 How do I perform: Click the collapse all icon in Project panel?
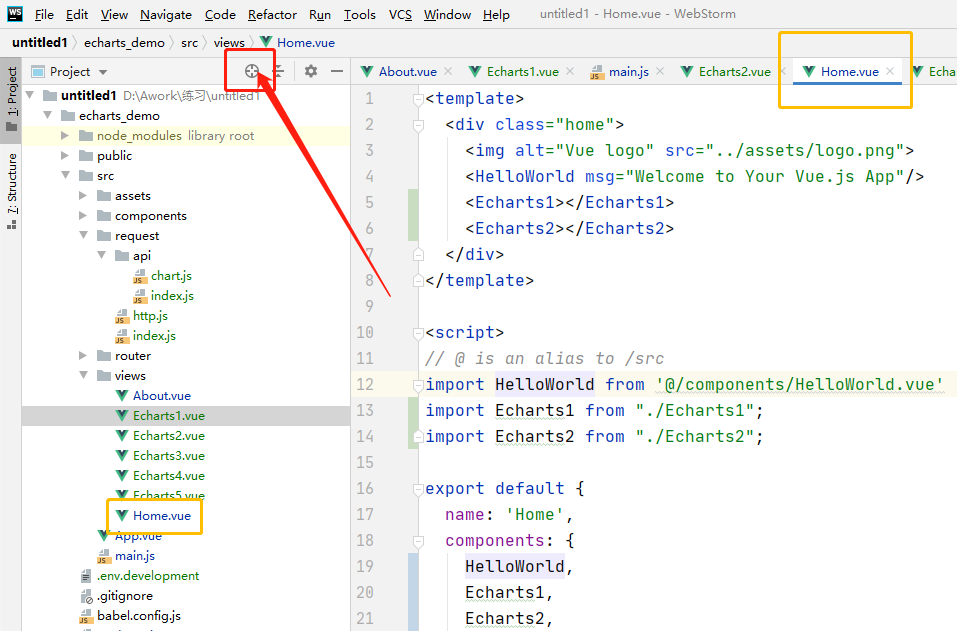[x=279, y=71]
